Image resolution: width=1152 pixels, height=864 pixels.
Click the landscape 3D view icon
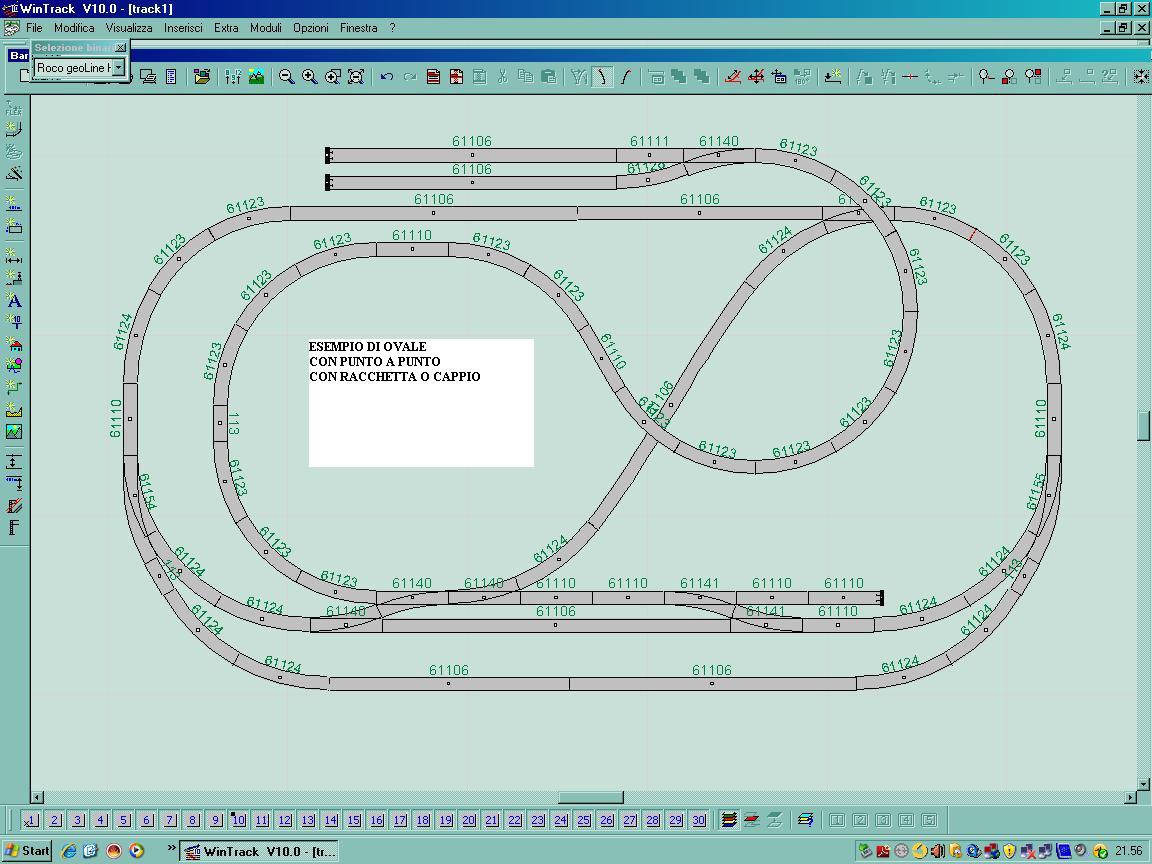256,76
